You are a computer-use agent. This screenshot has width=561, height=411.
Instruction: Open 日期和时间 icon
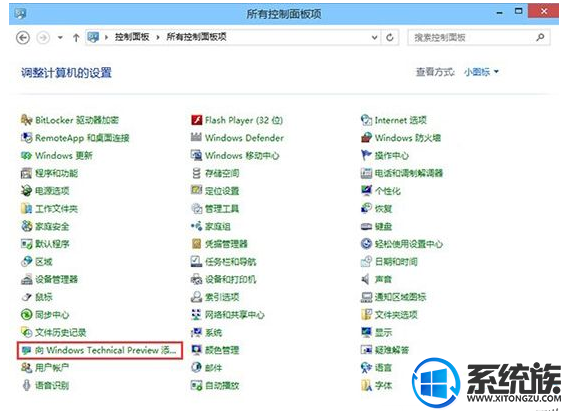click(x=366, y=261)
